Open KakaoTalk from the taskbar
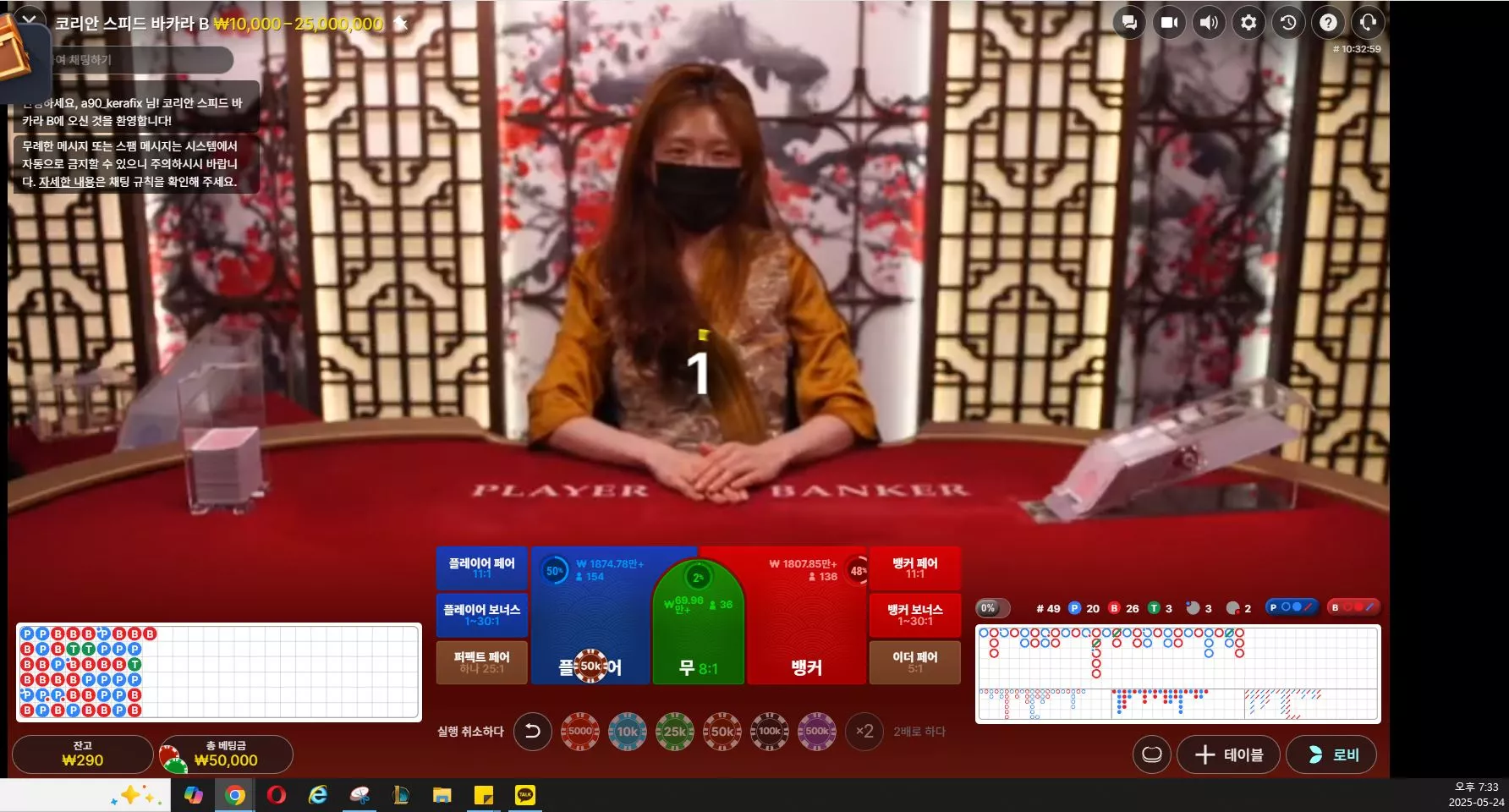Image resolution: width=1509 pixels, height=812 pixels. point(525,795)
